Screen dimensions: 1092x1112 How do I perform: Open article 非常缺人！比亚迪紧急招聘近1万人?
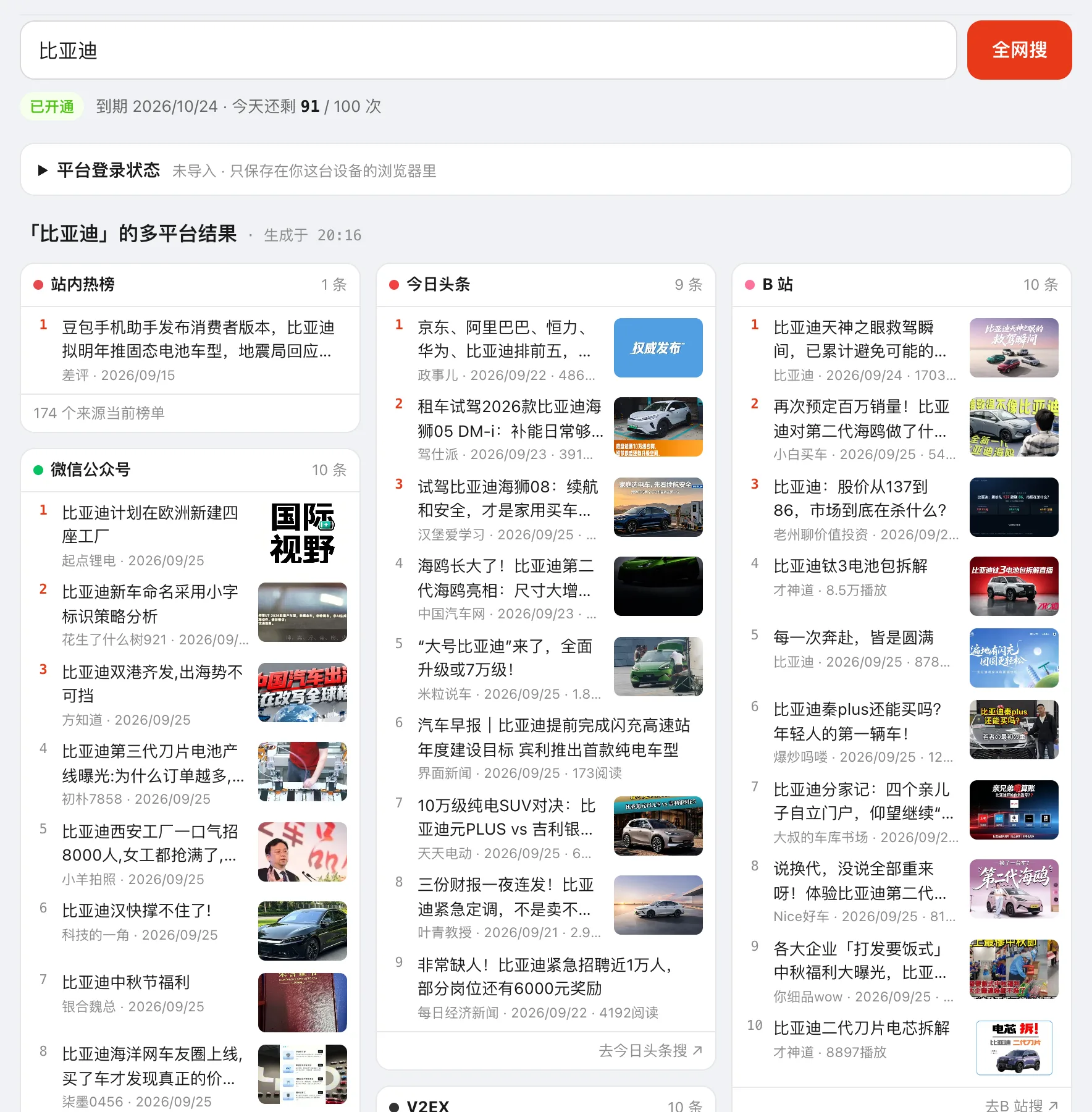click(545, 977)
